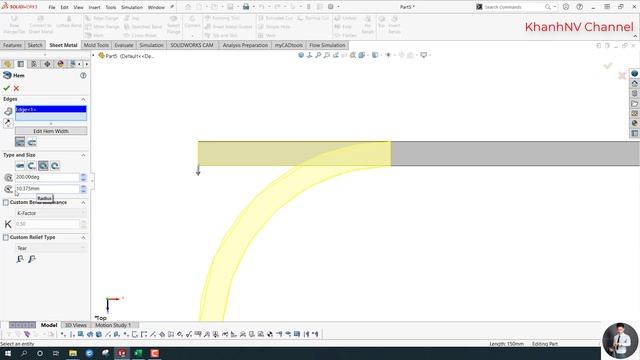Screen dimensions: 640x360
Task: Open the FeatureManager design tree tab
Action: pyautogui.click(x=7, y=64)
